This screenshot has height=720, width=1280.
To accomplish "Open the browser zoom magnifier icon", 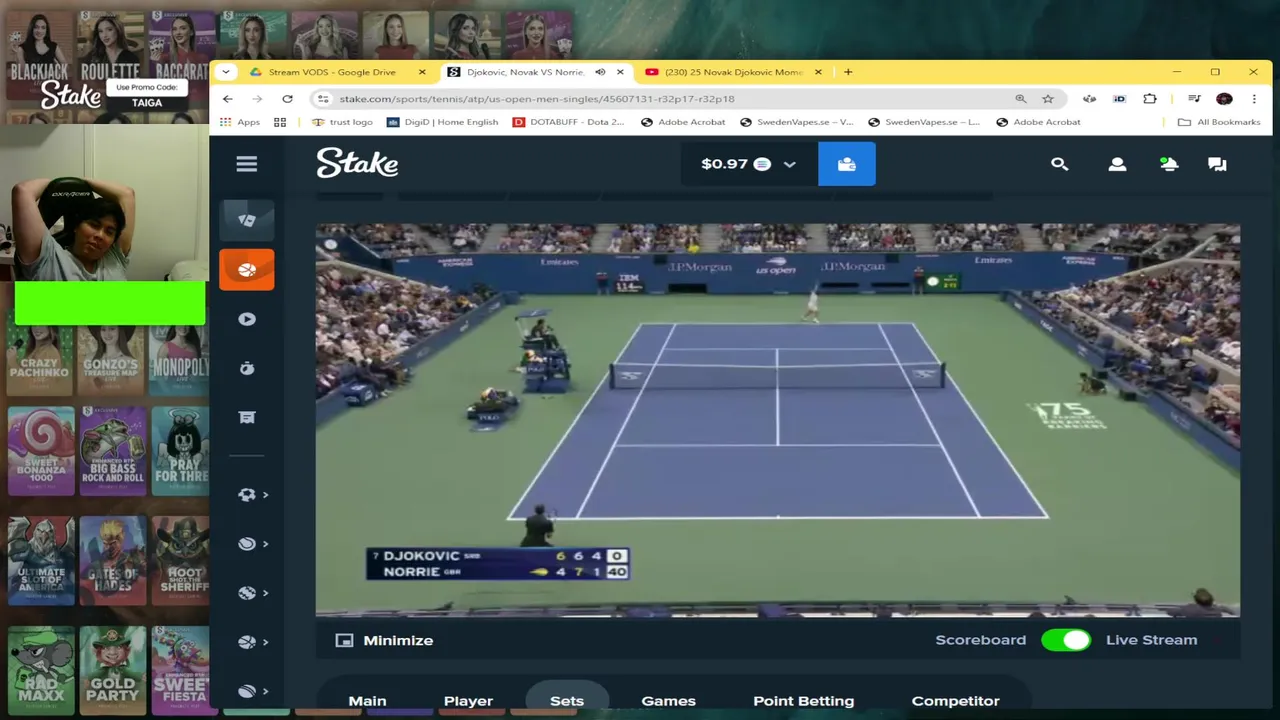I will tap(1021, 99).
